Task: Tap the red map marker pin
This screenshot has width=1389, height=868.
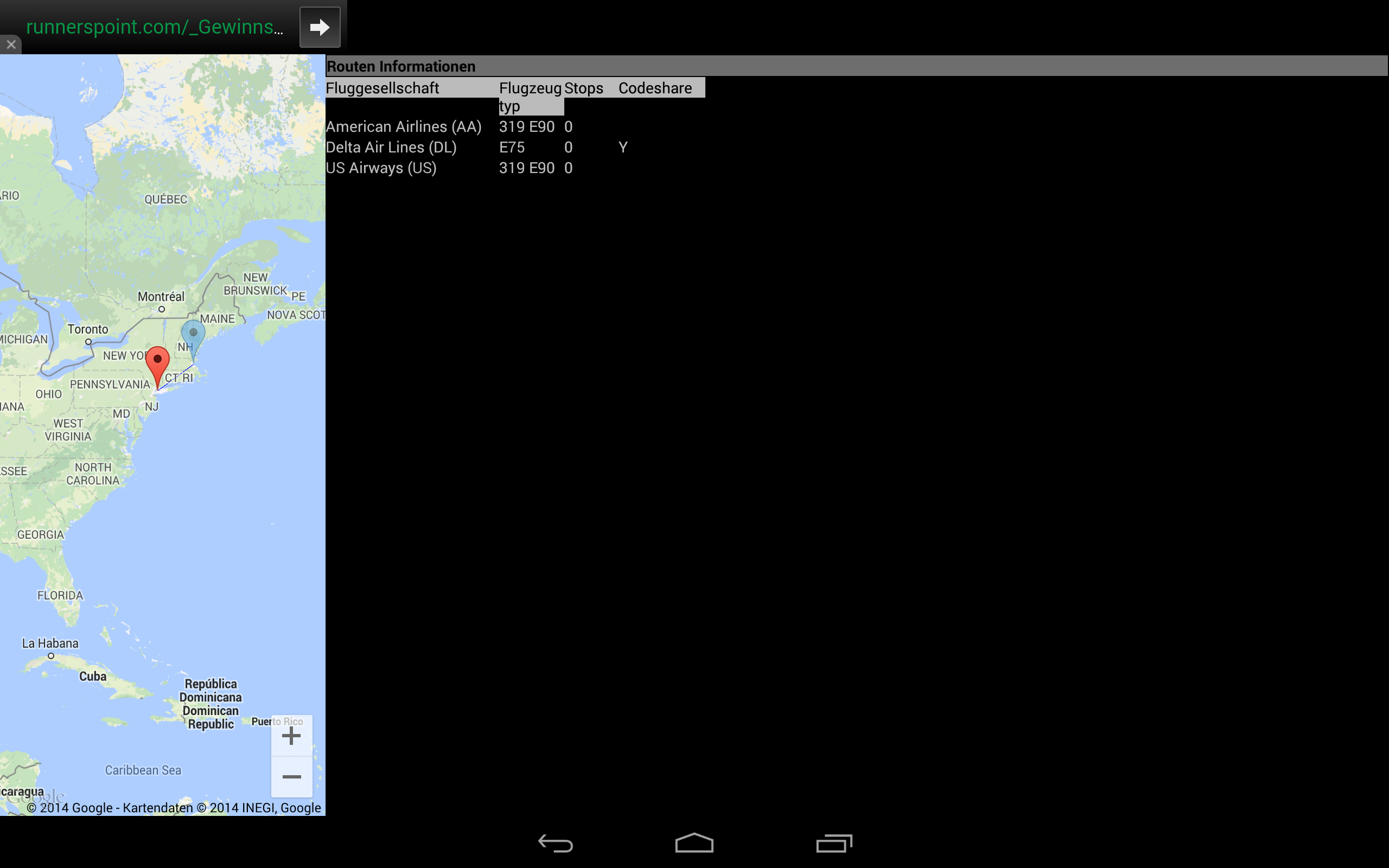Action: [x=157, y=363]
